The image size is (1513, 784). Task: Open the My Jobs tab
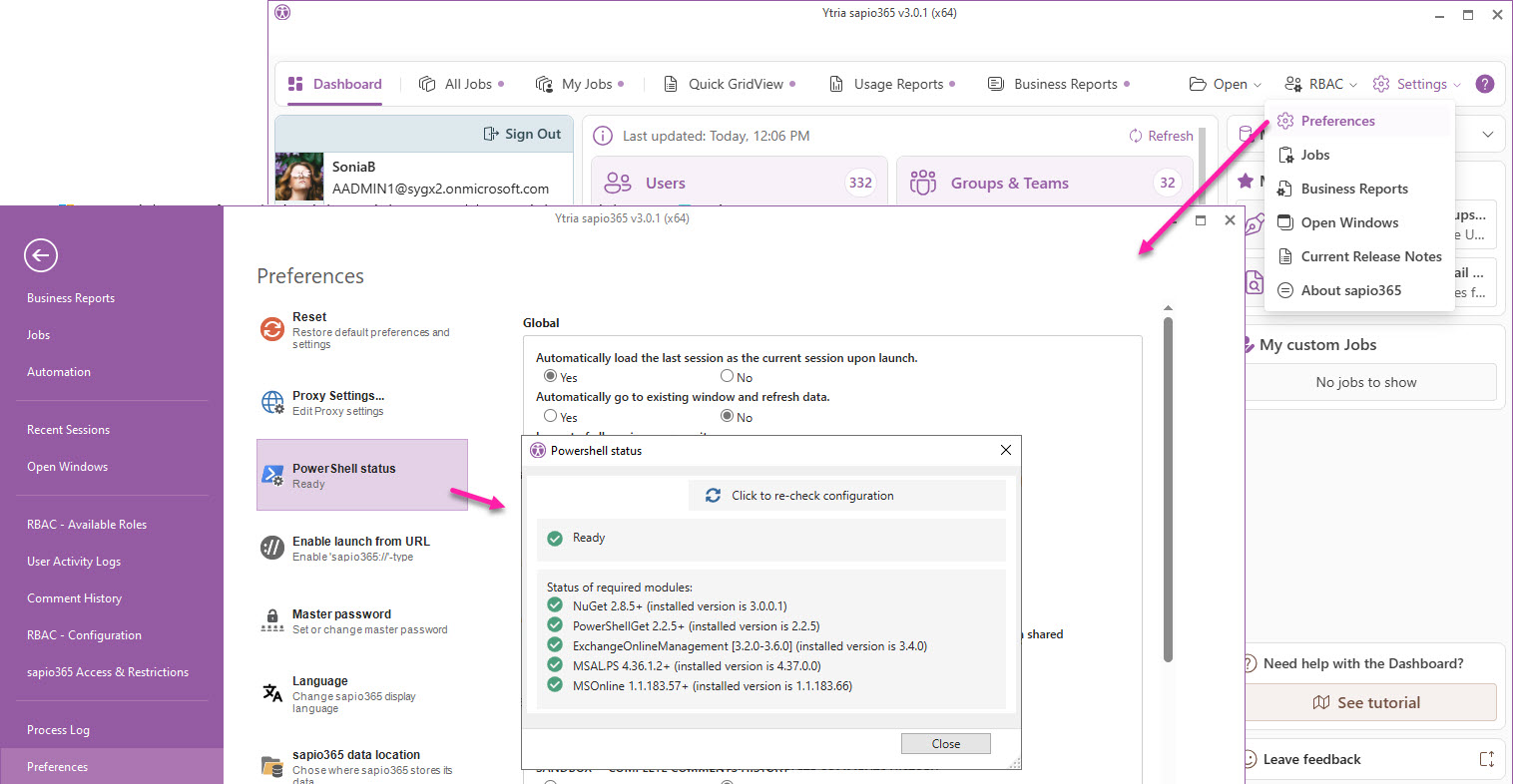pyautogui.click(x=579, y=84)
